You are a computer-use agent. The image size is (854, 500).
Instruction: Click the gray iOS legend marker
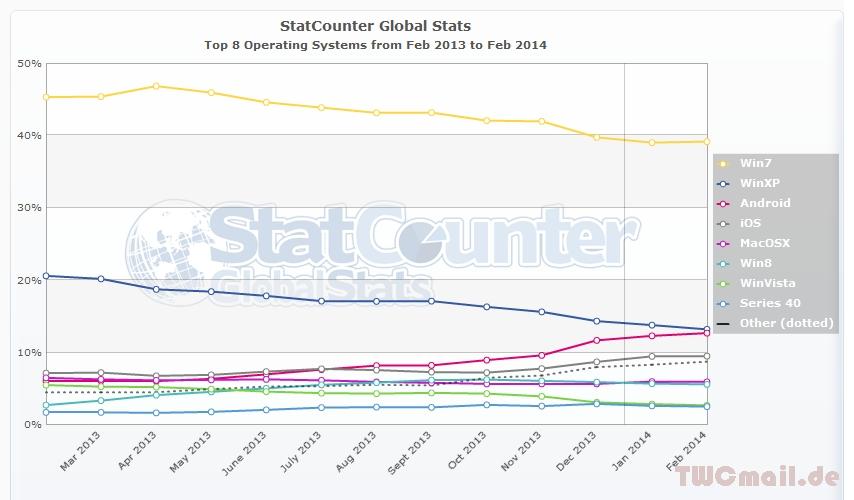[723, 223]
